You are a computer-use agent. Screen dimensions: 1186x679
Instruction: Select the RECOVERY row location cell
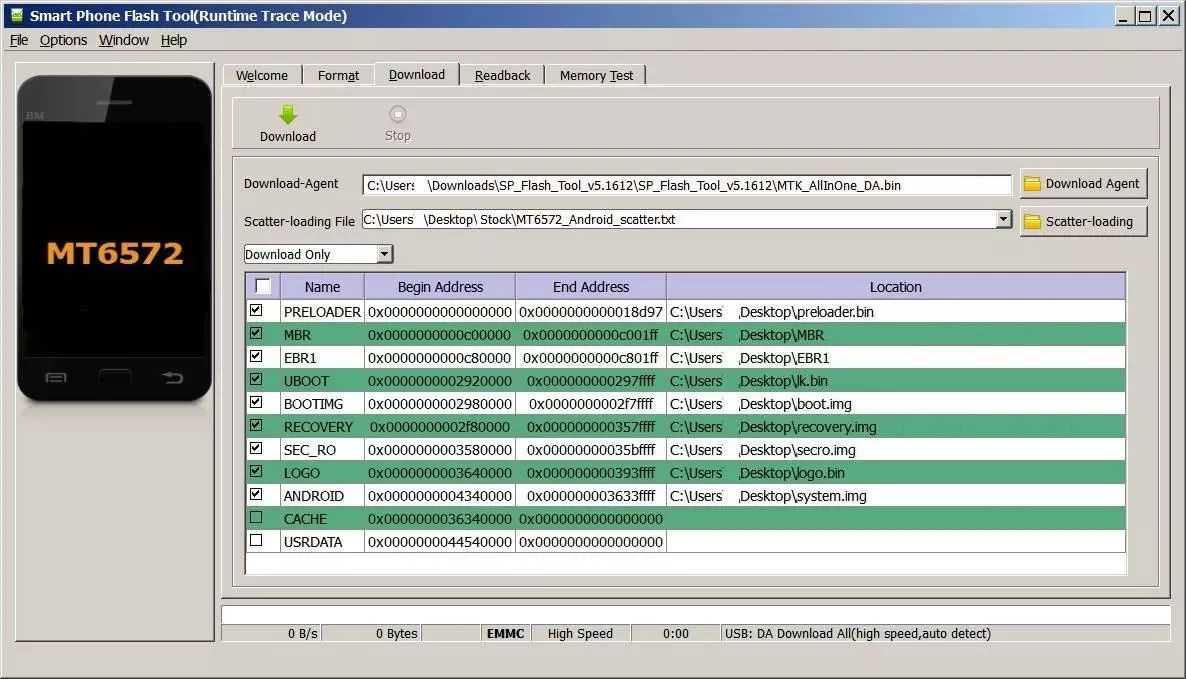tap(895, 427)
